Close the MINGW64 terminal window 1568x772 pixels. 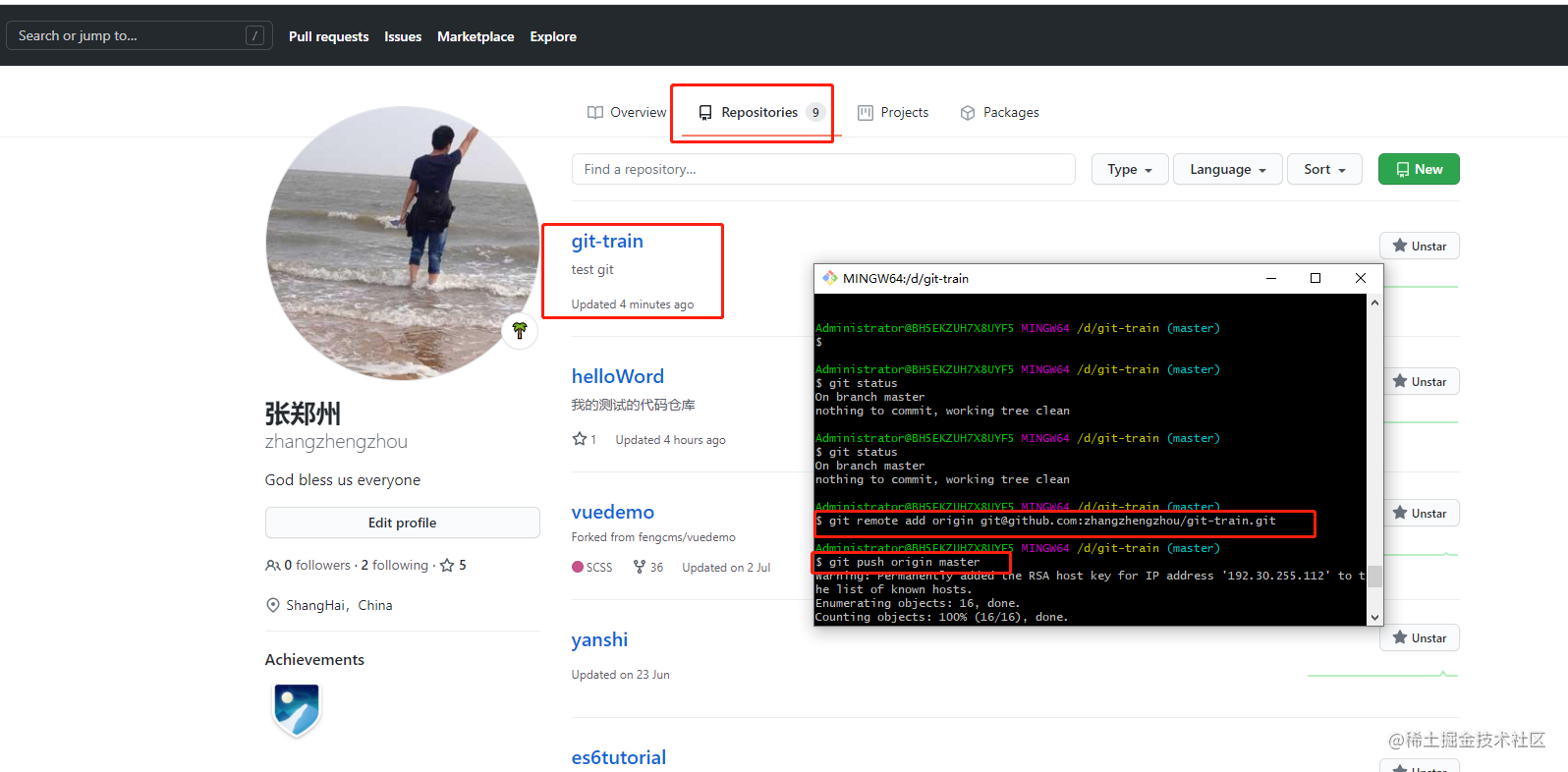pyautogui.click(x=1361, y=278)
